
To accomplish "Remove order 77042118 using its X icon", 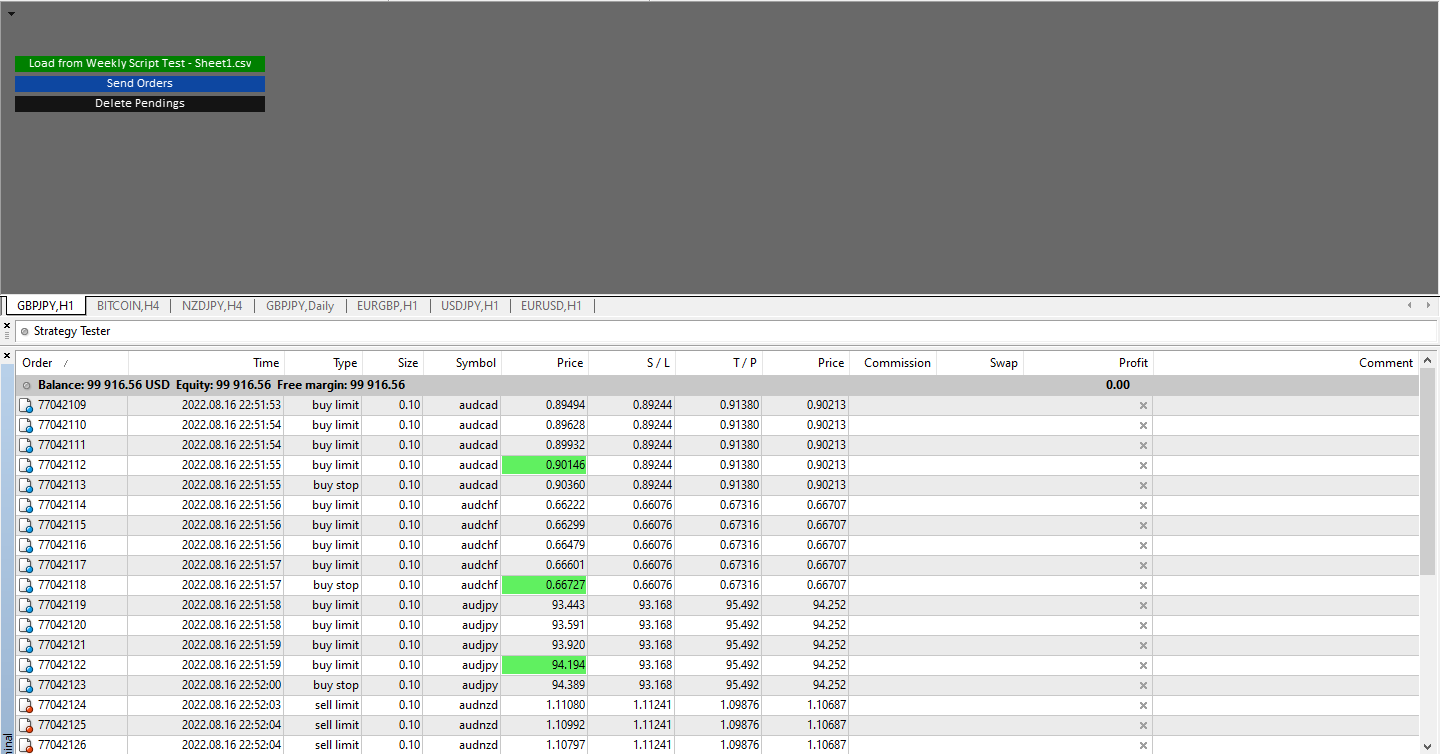I will coord(1143,585).
